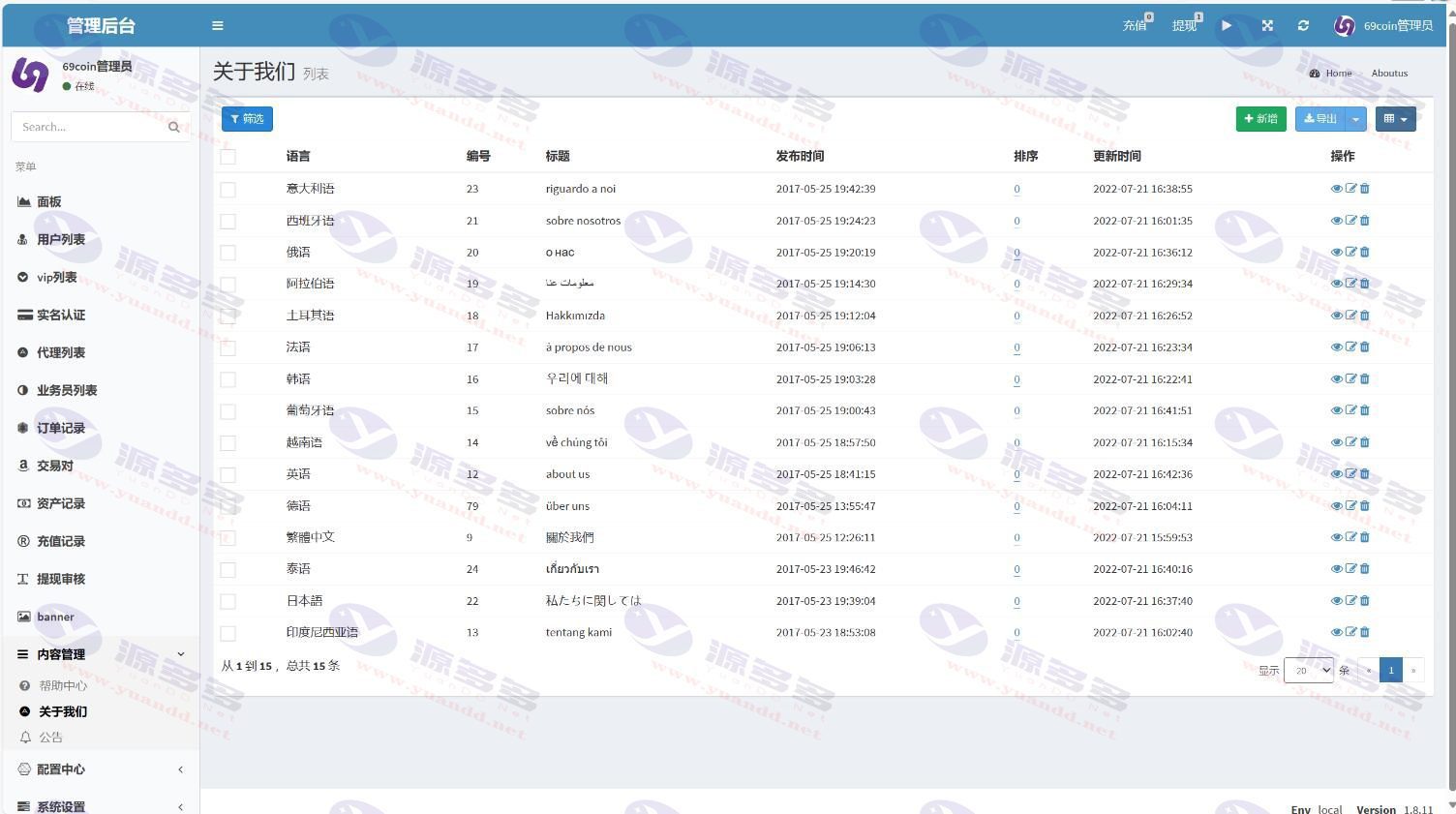
Task: Check the 意大利语 row checkbox
Action: (x=227, y=190)
